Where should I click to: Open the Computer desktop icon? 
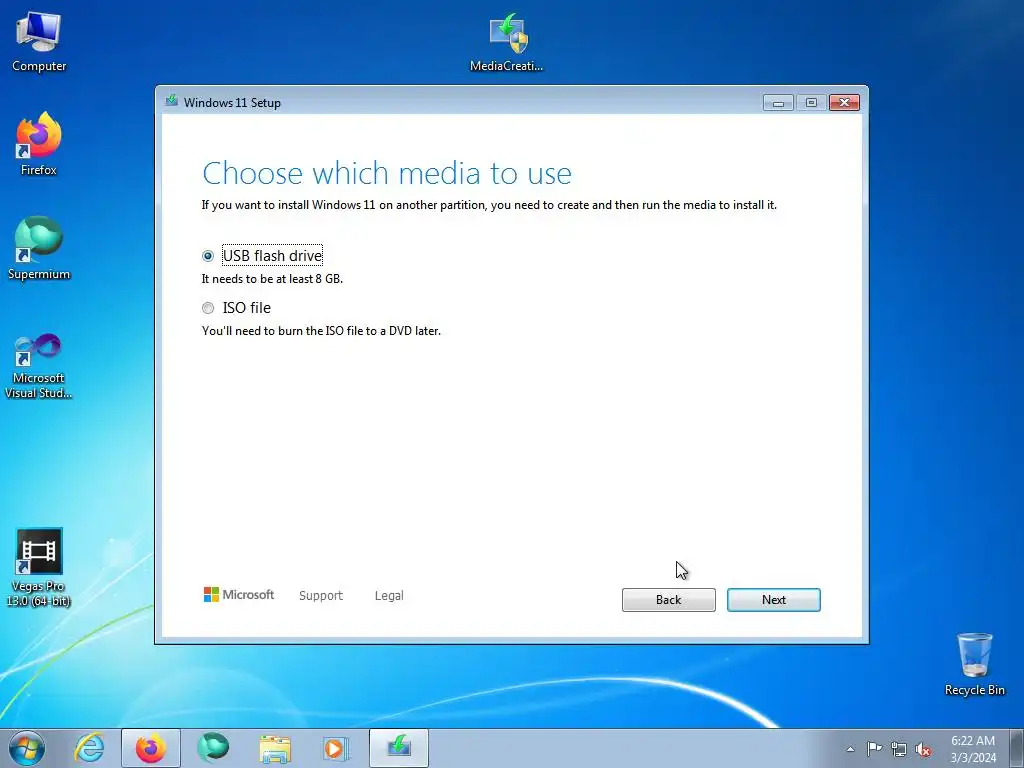click(39, 42)
